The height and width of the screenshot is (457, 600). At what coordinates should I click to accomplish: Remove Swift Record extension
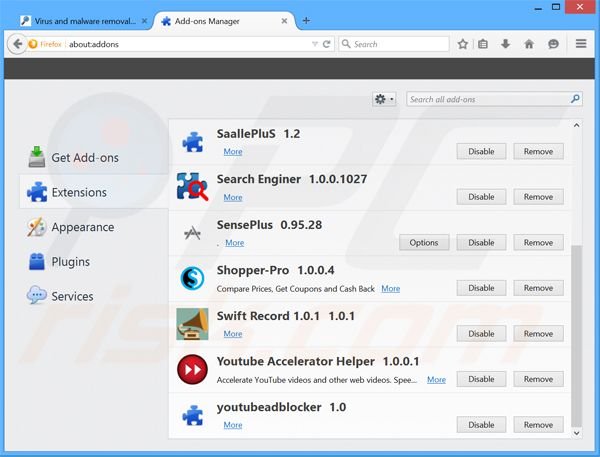538,333
